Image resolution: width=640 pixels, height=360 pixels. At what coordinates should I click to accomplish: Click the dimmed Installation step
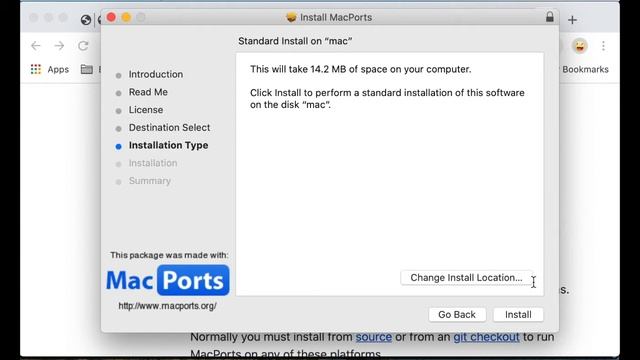(153, 163)
